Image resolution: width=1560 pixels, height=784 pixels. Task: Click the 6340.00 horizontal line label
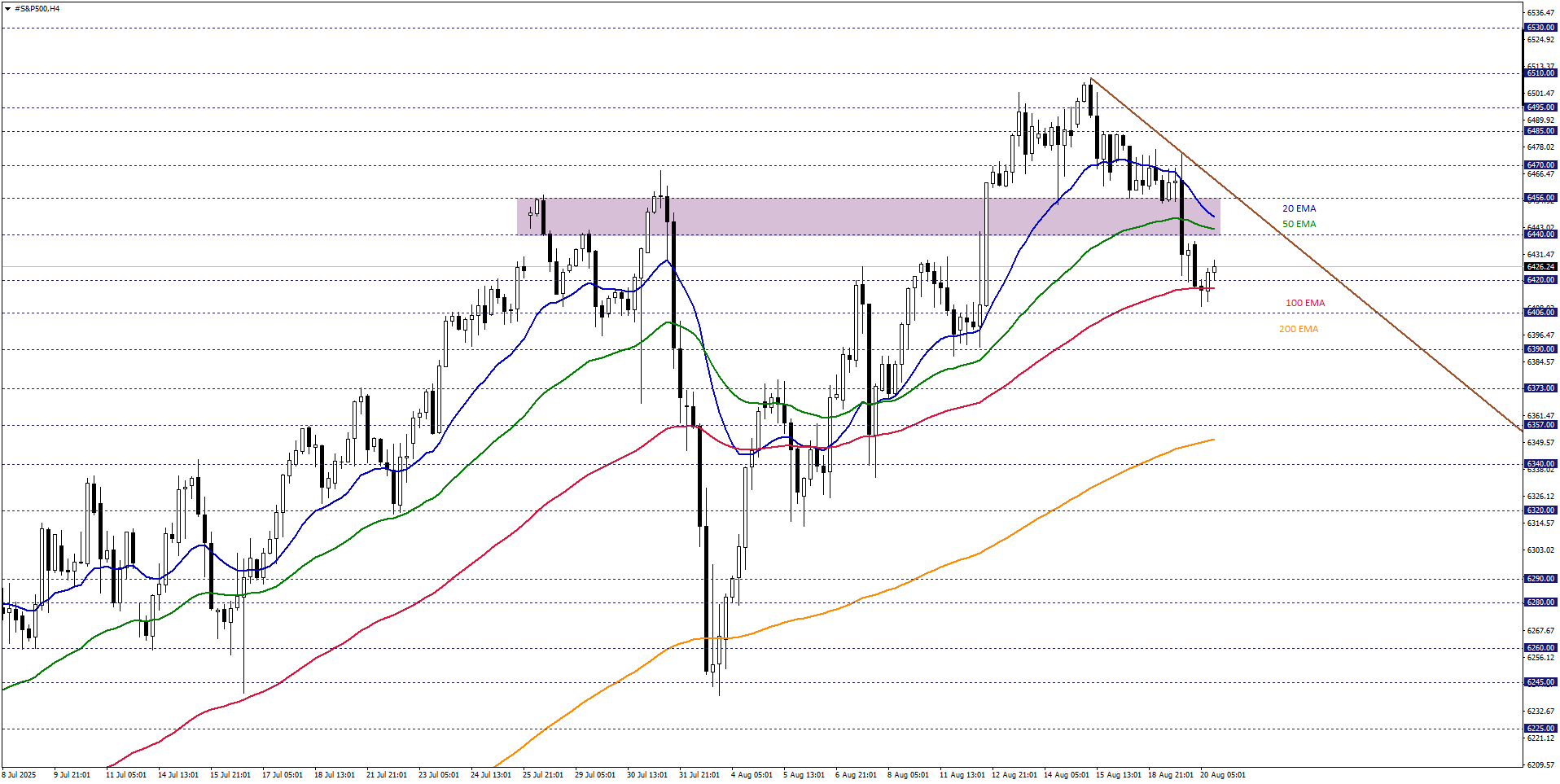1540,464
